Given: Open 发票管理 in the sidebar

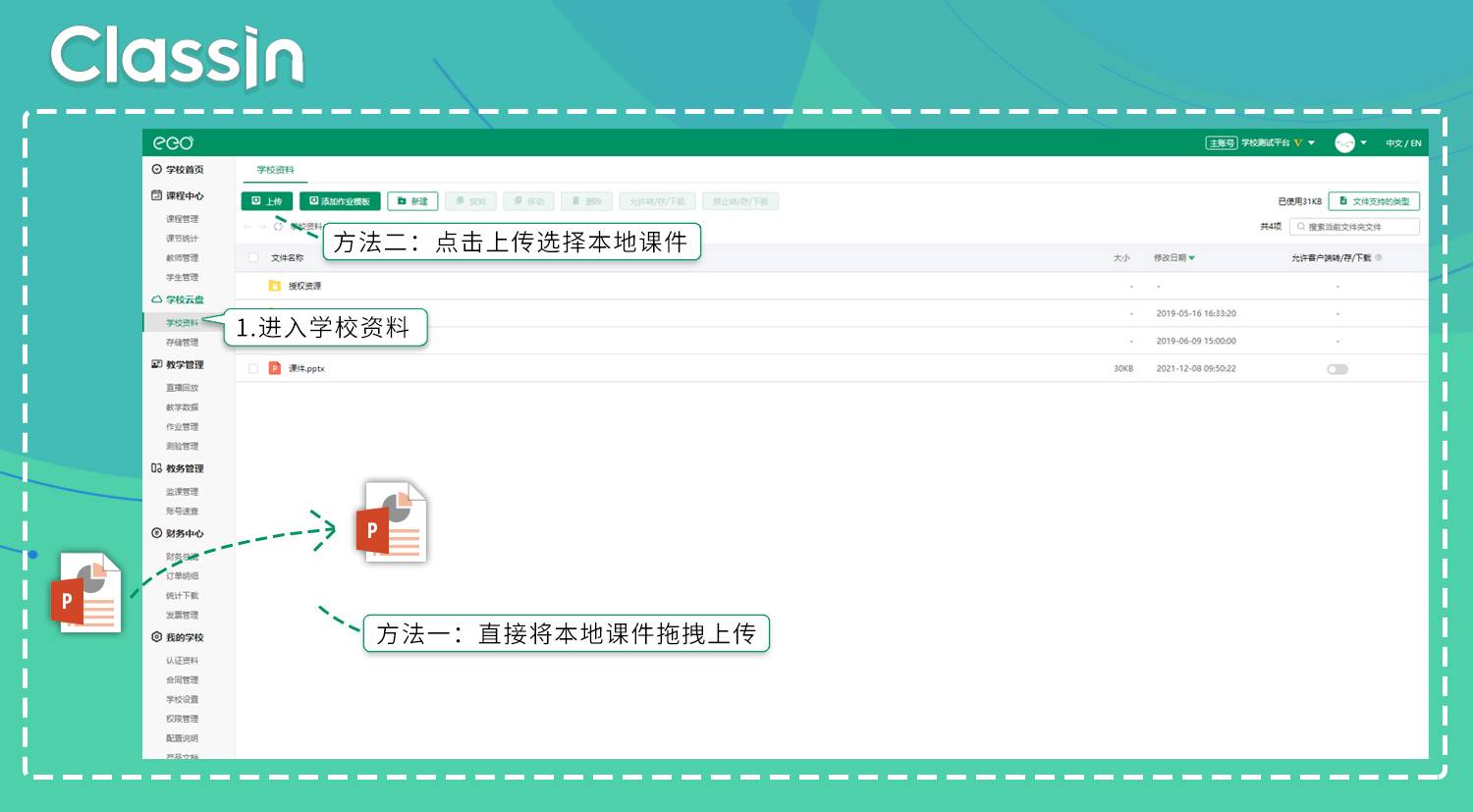Looking at the screenshot, I should coord(183,615).
